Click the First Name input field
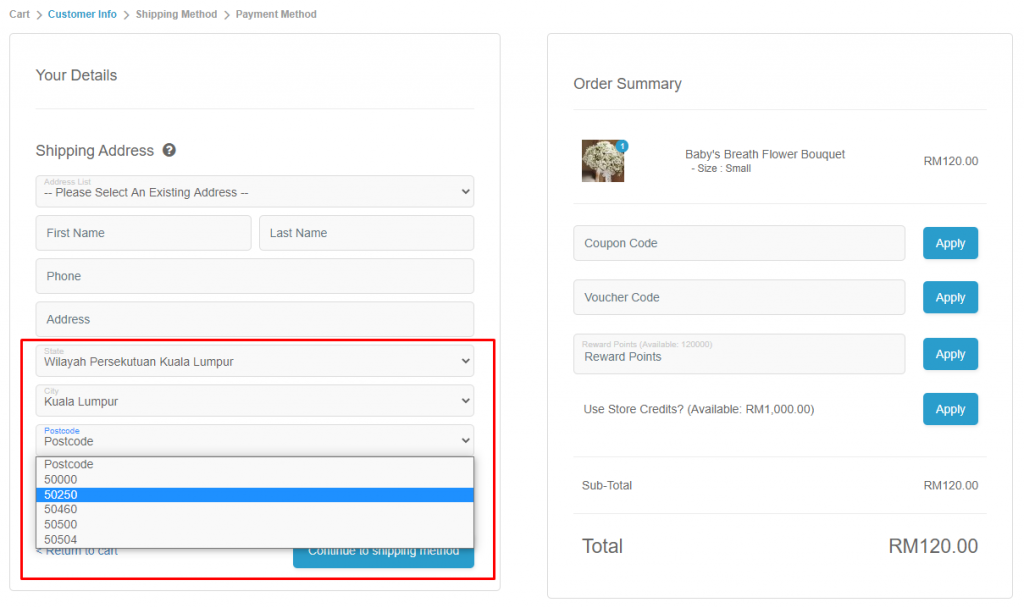This screenshot has width=1024, height=608. coord(143,232)
